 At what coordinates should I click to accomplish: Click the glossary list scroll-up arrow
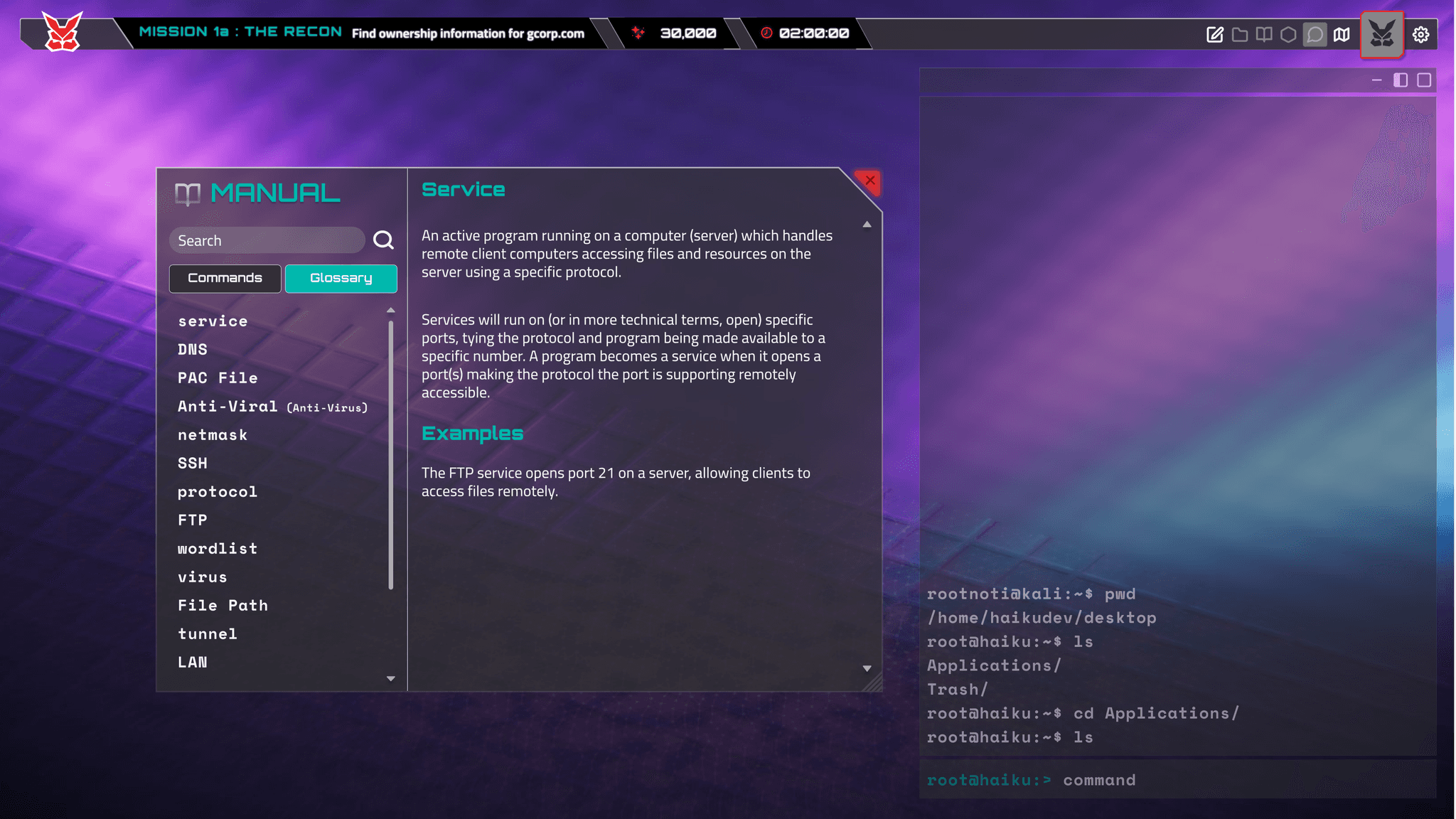point(390,311)
